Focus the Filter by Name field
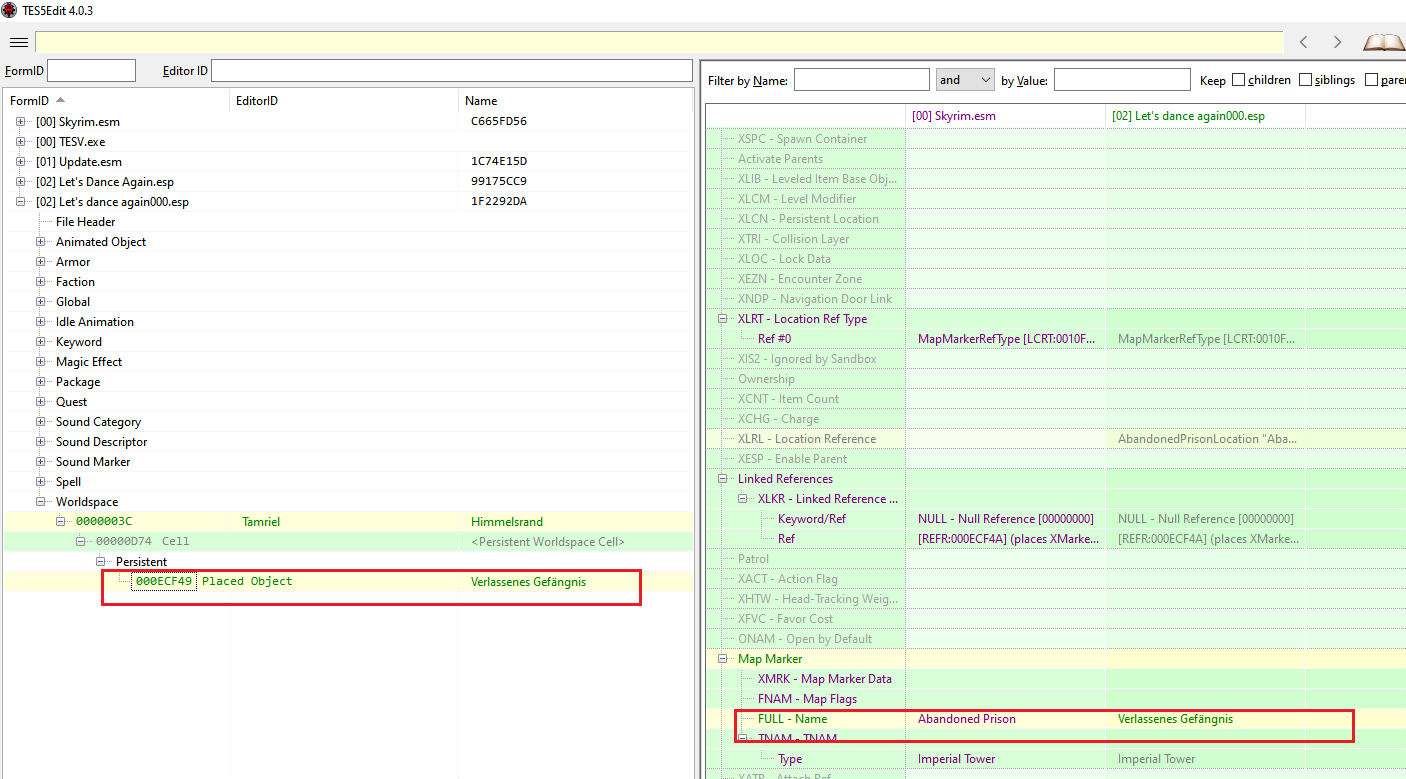Screen dimensions: 1406x779 point(862,80)
